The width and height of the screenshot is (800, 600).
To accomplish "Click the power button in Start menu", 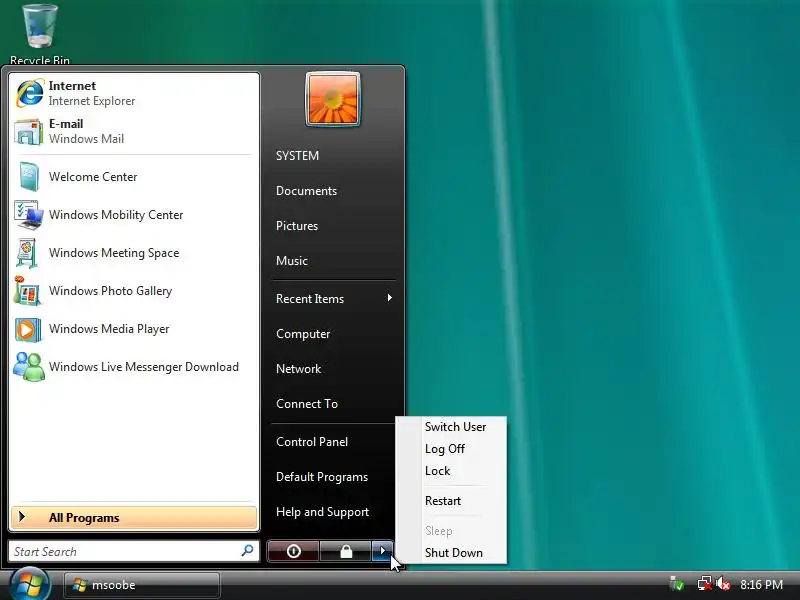I will pos(293,552).
